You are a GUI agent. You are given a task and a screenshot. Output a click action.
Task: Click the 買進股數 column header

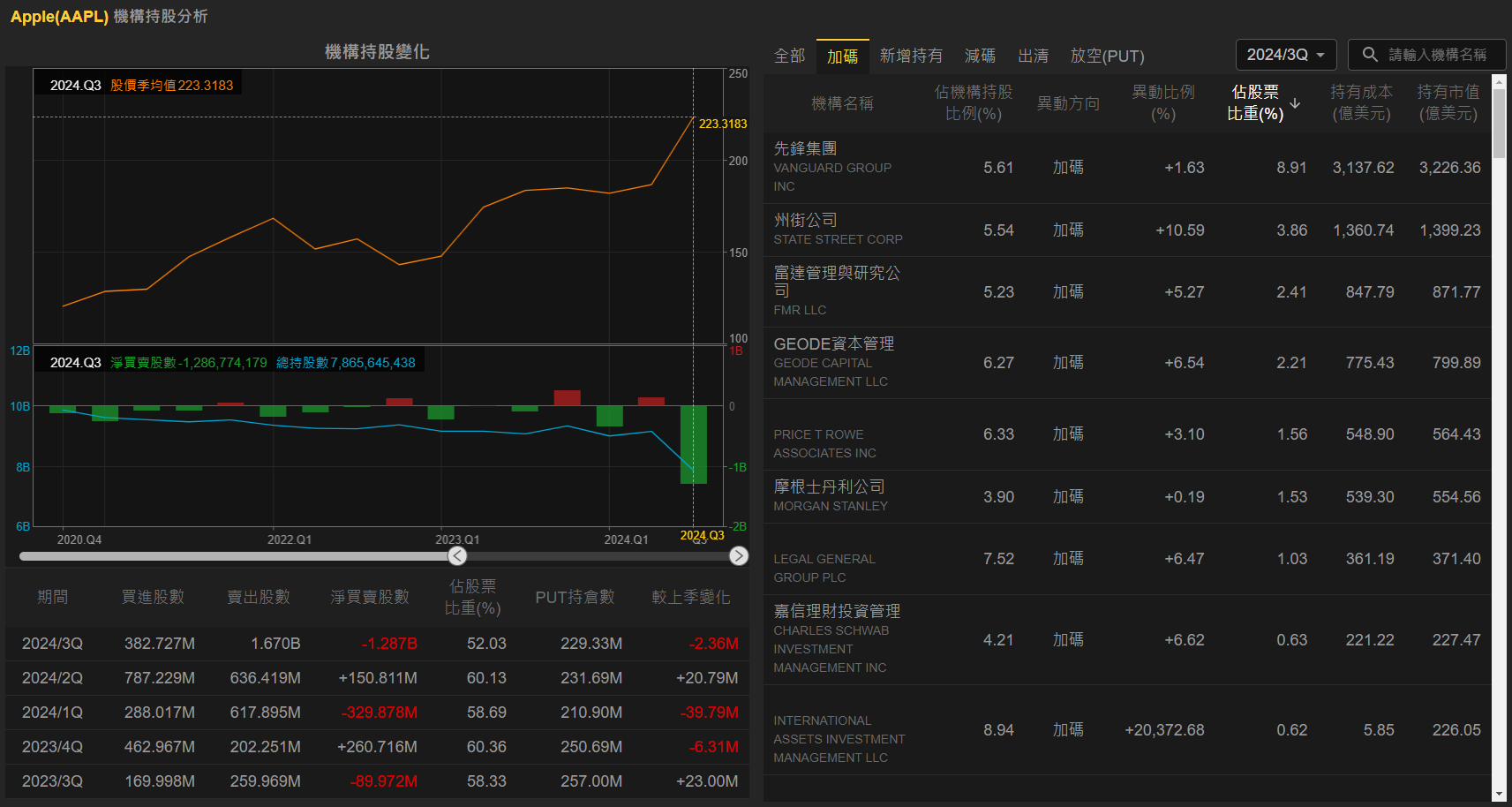click(153, 597)
